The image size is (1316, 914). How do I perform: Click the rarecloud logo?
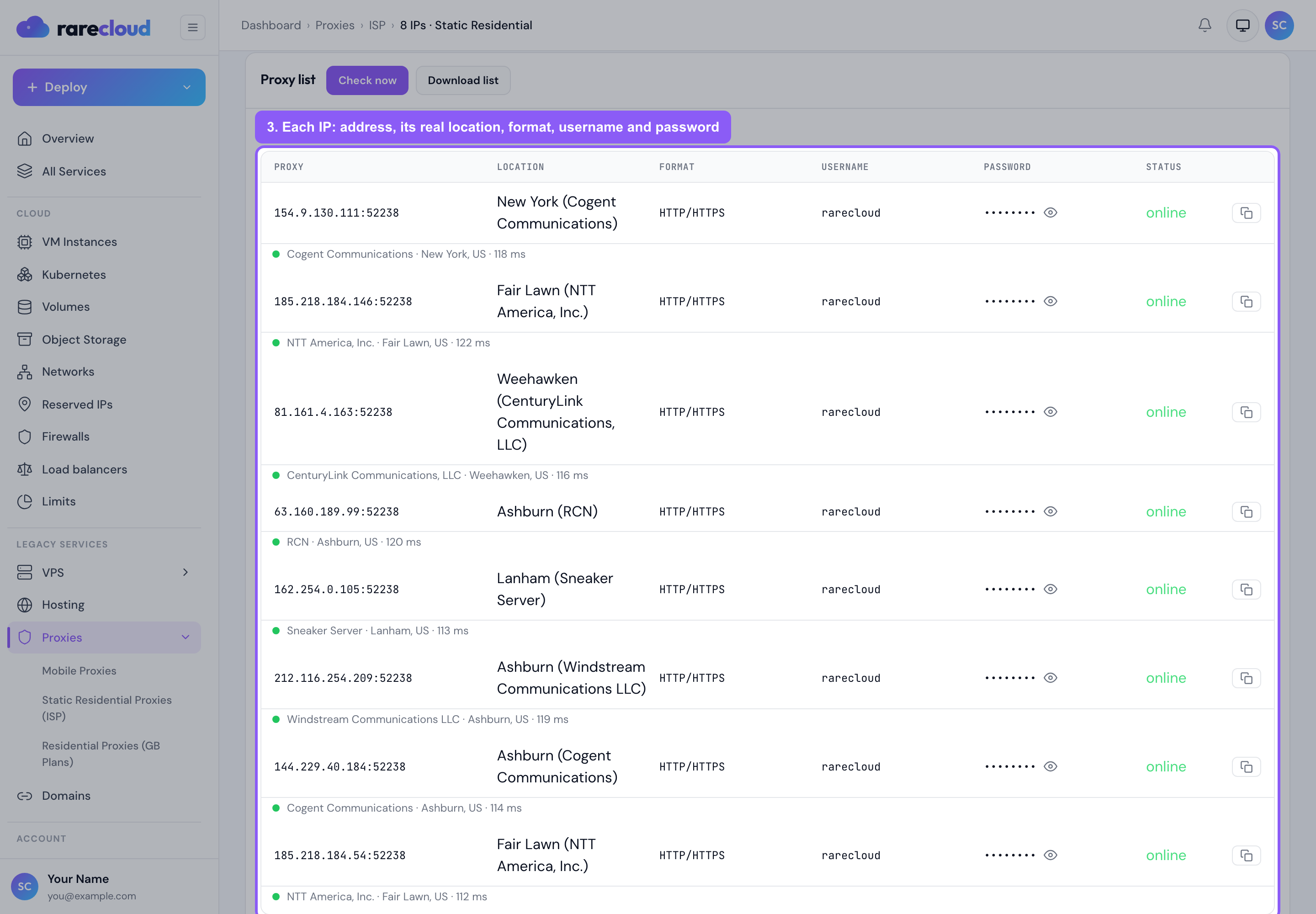[x=84, y=27]
